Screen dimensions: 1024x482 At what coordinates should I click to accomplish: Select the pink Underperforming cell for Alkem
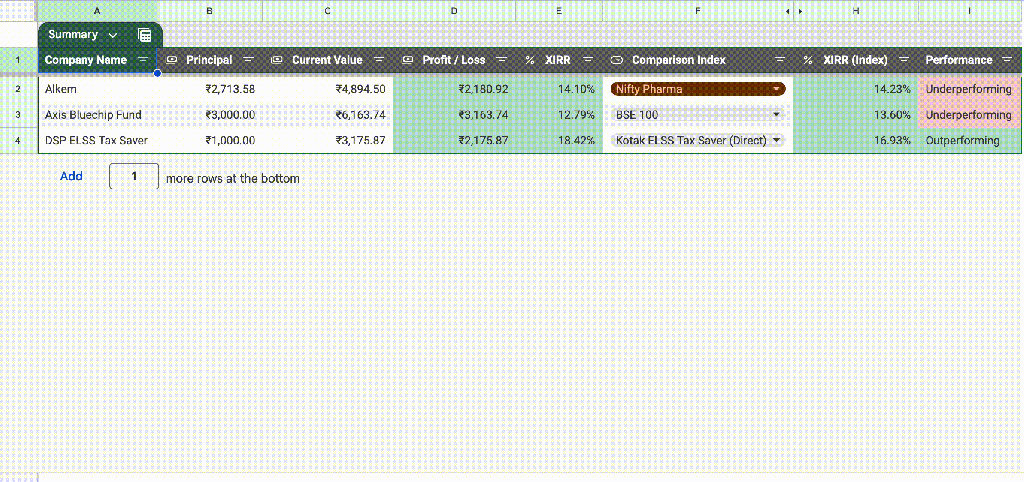point(969,89)
